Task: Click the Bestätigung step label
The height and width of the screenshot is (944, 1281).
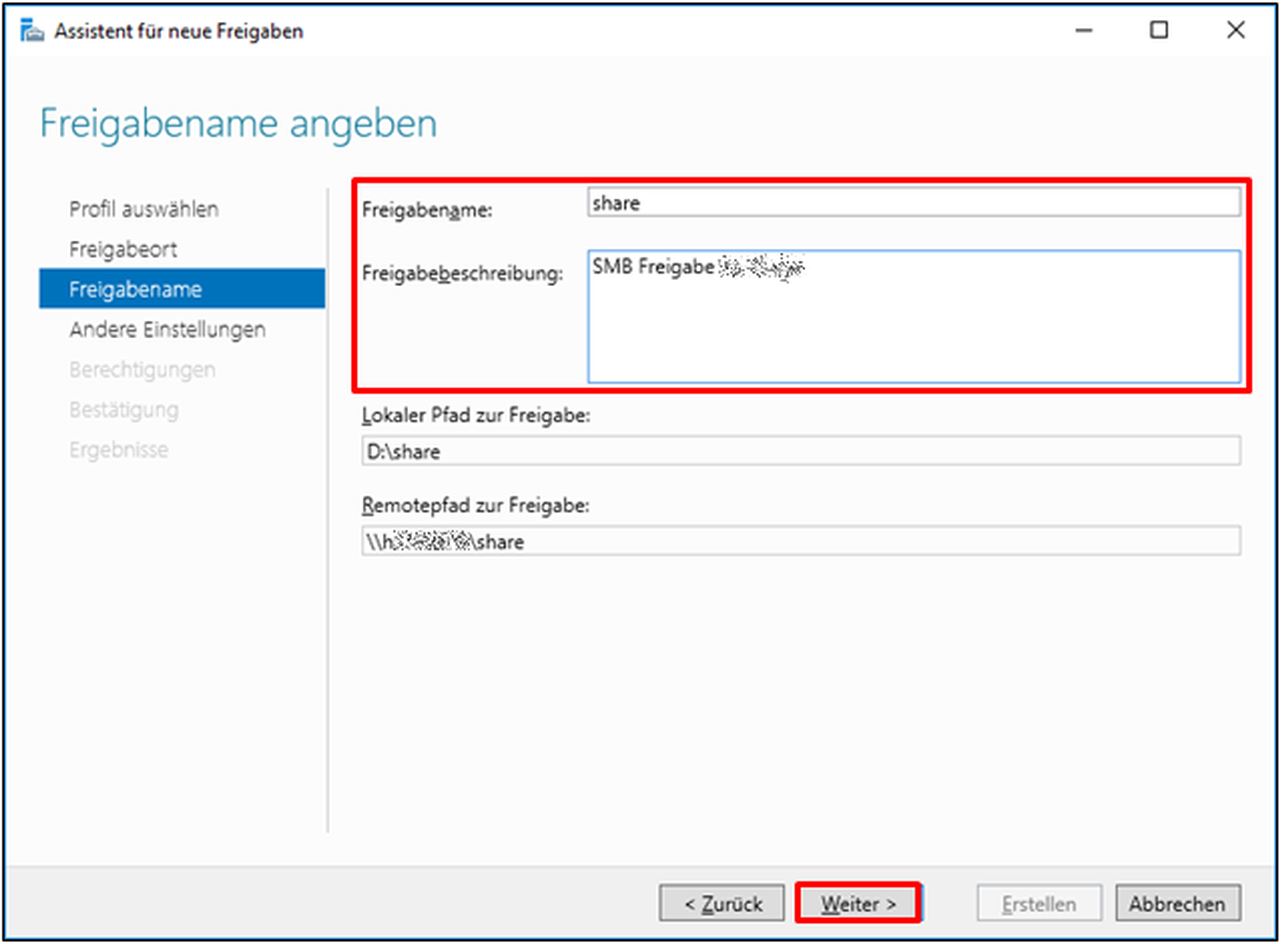Action: click(x=122, y=409)
